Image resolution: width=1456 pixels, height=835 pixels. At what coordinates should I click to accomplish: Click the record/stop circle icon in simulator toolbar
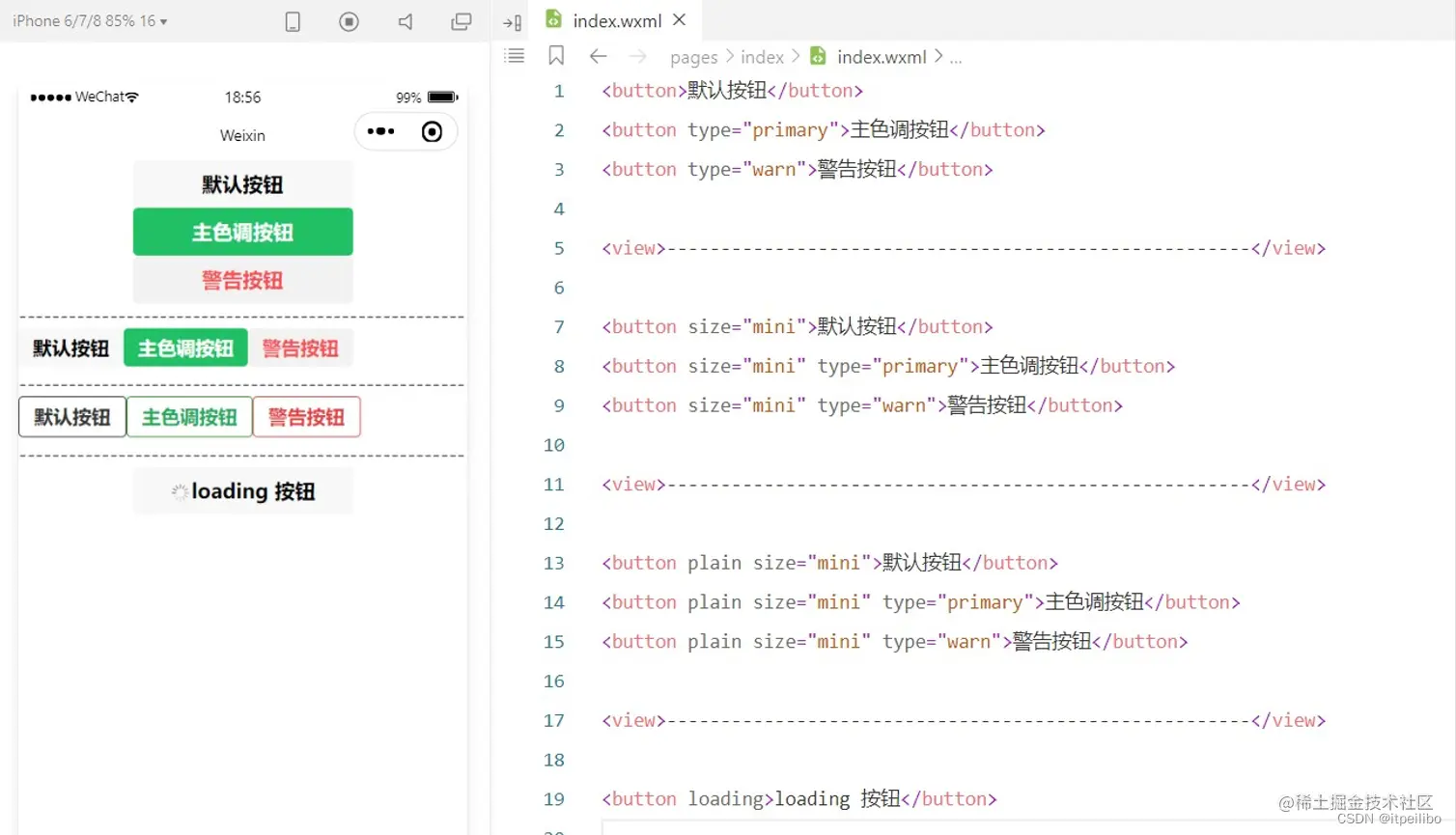349,21
